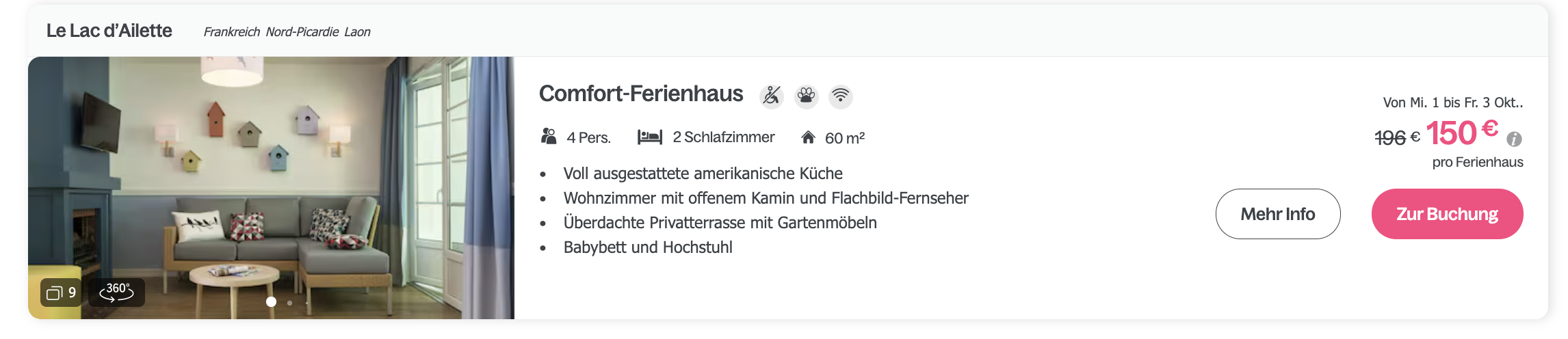This screenshot has width=1568, height=339.
Task: Open the Comfort-Ferienhaus heading
Action: (641, 94)
